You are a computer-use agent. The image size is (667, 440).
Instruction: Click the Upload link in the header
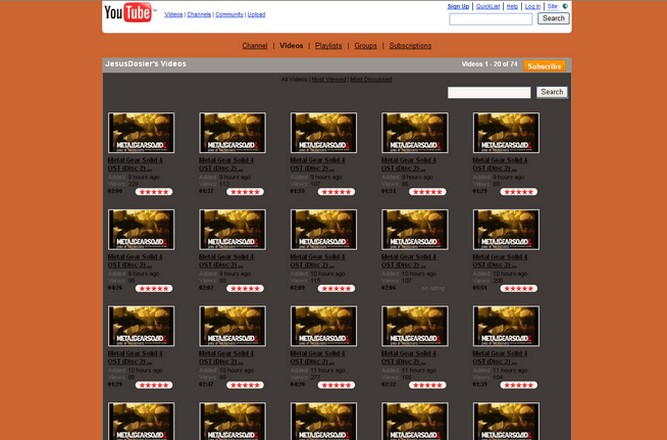(257, 14)
